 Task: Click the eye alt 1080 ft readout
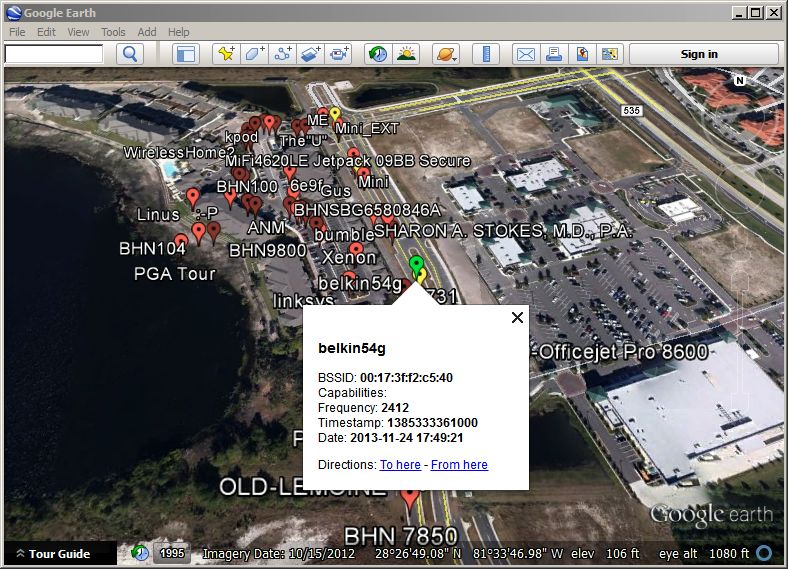tap(704, 553)
